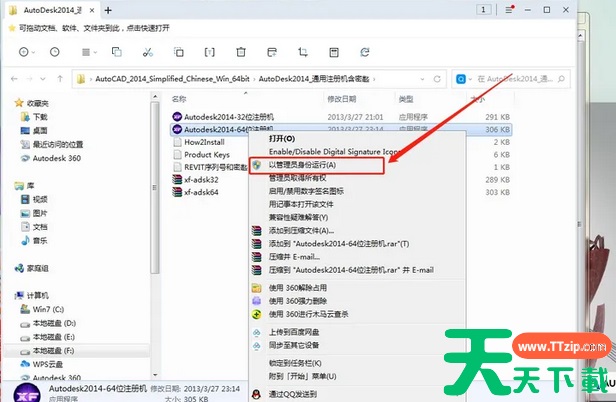This screenshot has width=616, height=402.
Task: Click the refresh-style toolbar icon
Action: [x=365, y=52]
